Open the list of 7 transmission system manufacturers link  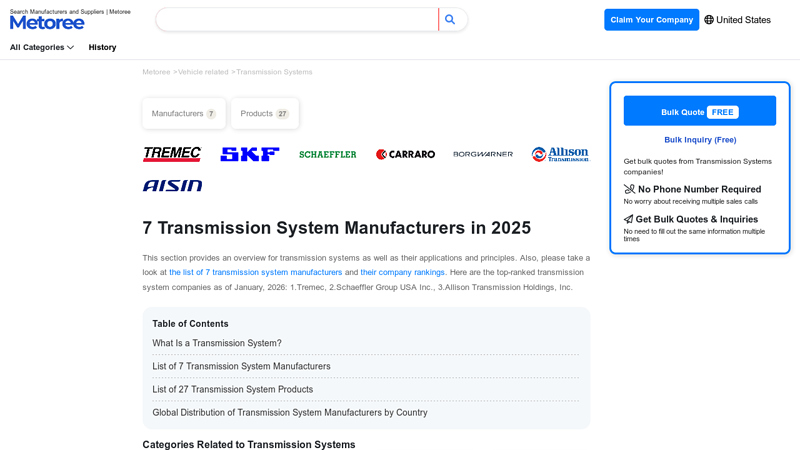coord(256,272)
